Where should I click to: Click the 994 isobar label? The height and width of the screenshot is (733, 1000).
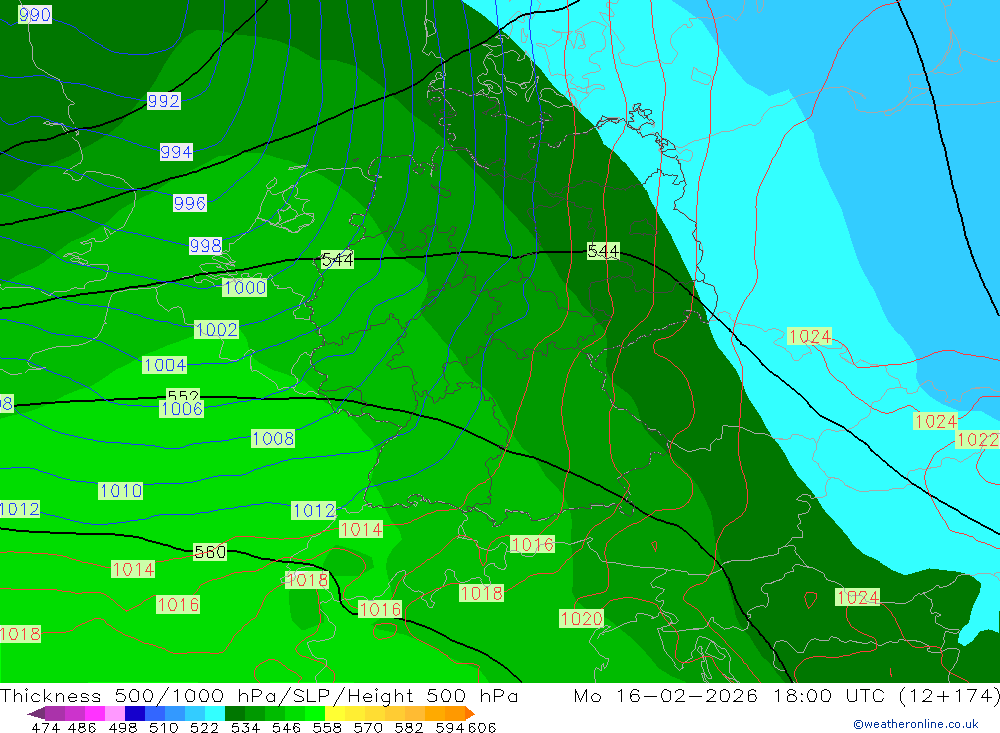click(x=176, y=152)
